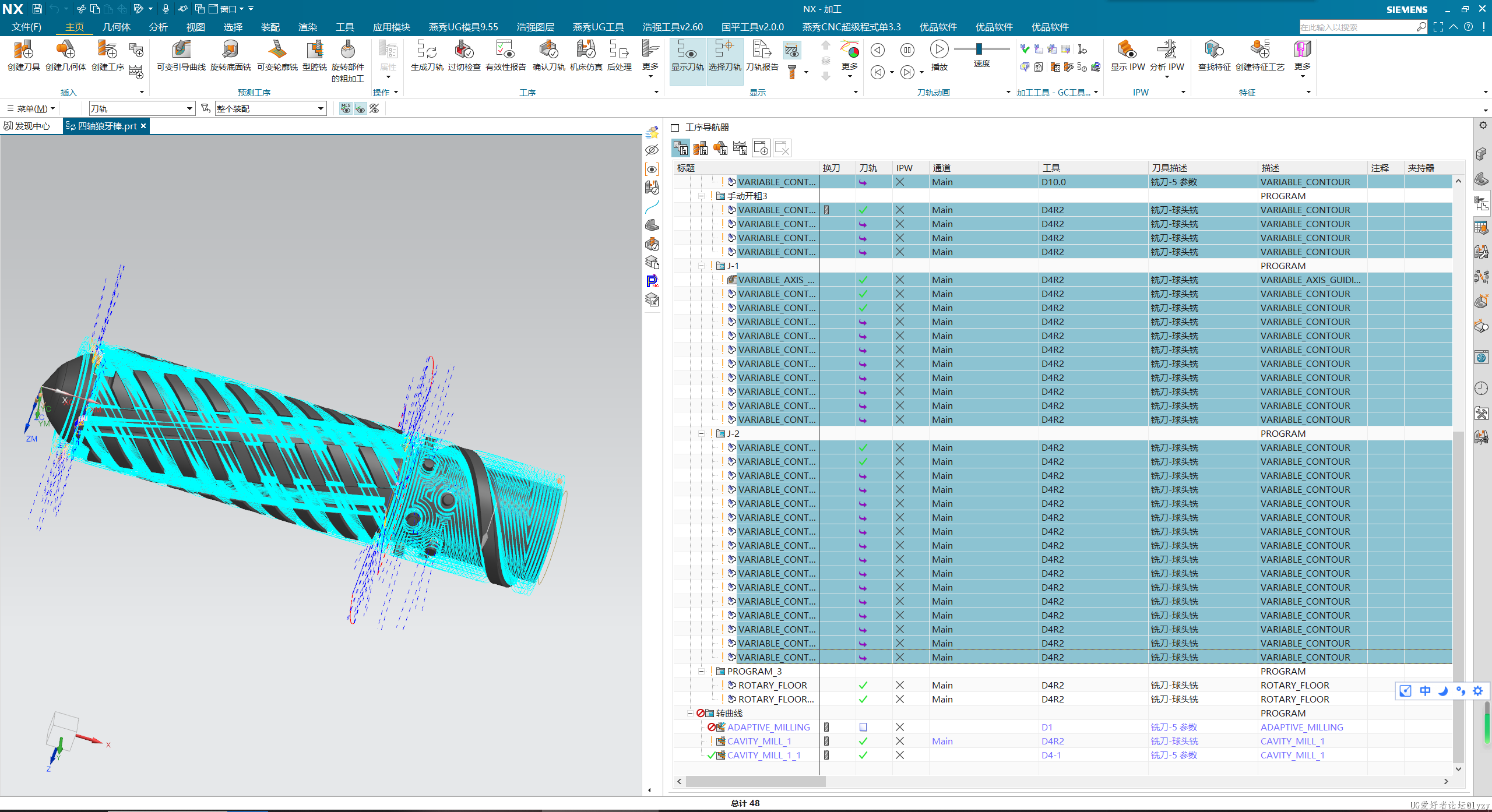Viewport: 1492px width, 812px height.
Task: Switch navigator to geometry view
Action: click(720, 148)
